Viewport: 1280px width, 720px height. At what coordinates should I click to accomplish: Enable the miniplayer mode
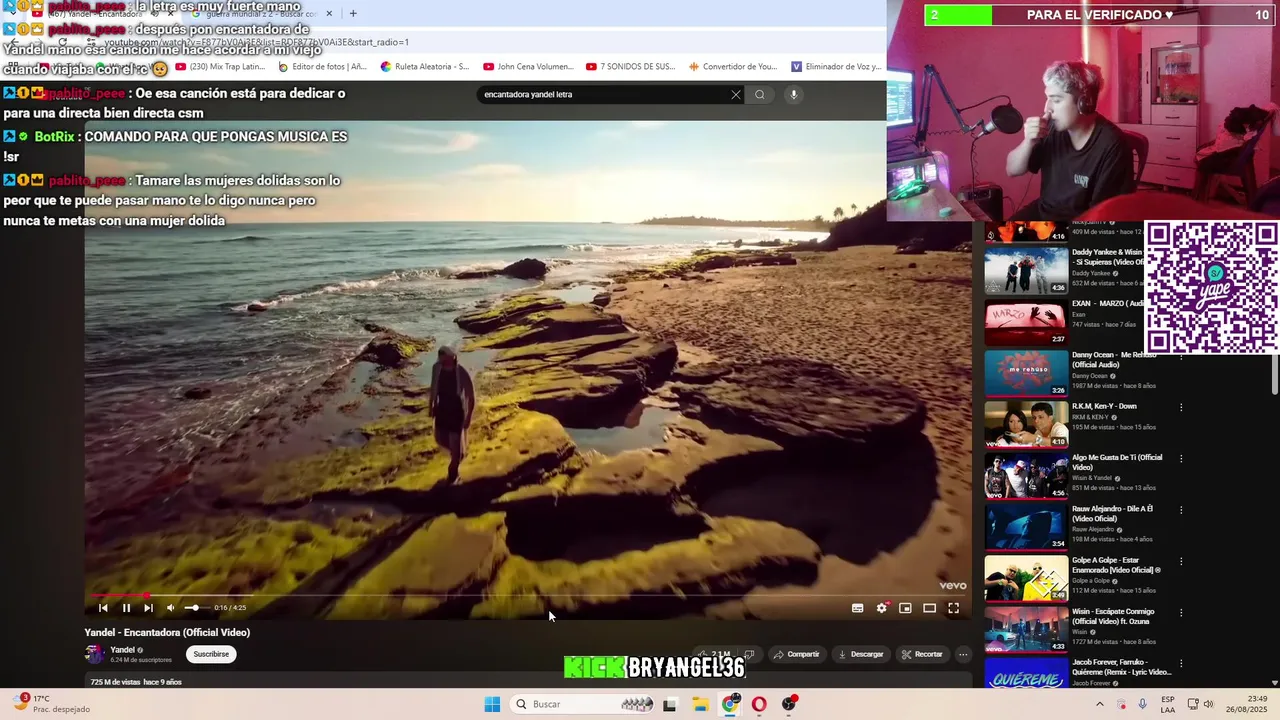pos(905,608)
